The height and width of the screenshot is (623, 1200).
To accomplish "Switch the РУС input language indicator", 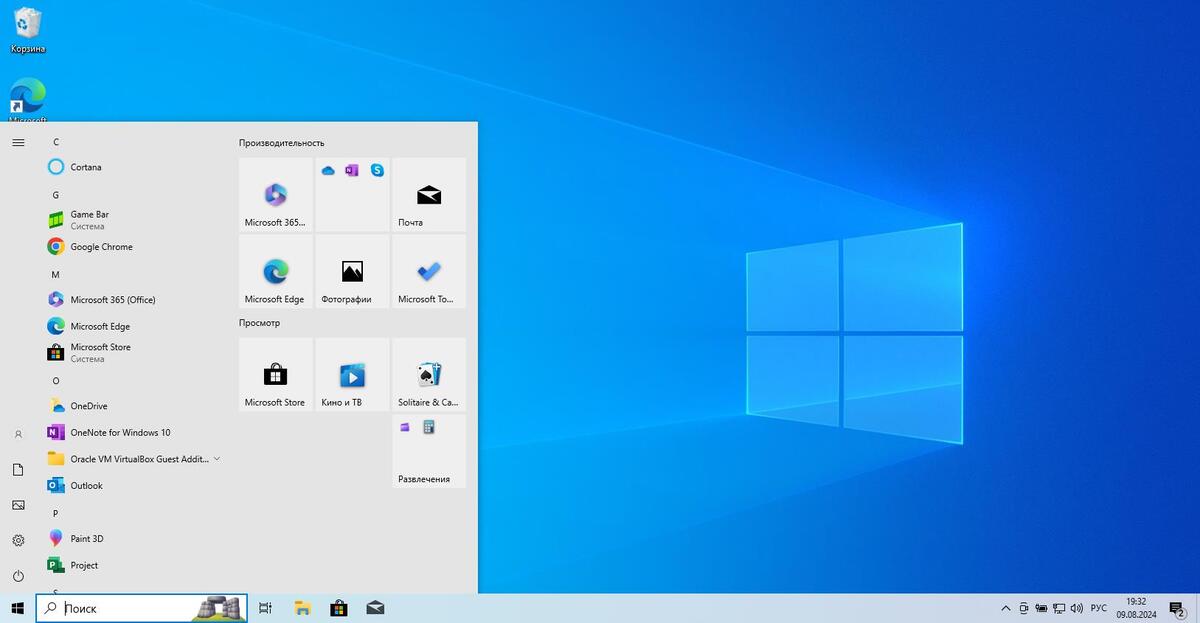I will coord(1098,608).
